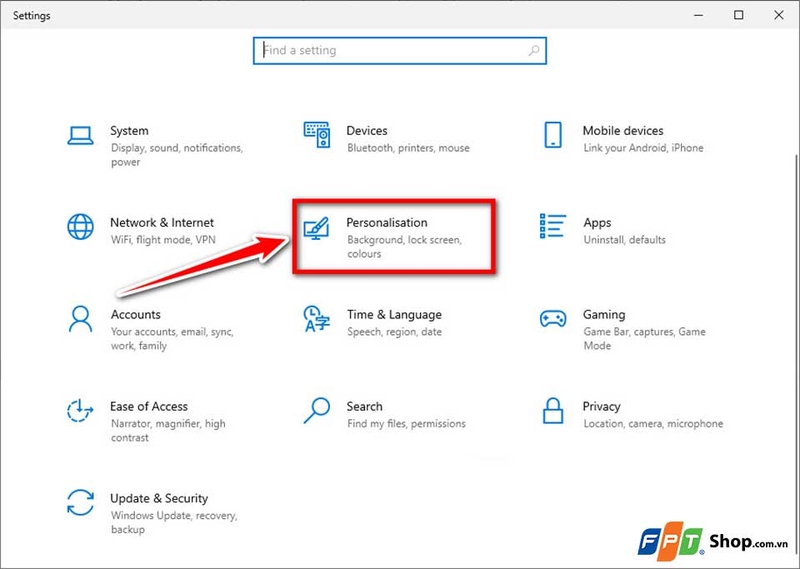The width and height of the screenshot is (800, 569).
Task: Click the Devices keyboard-speaker icon
Action: pos(317,135)
